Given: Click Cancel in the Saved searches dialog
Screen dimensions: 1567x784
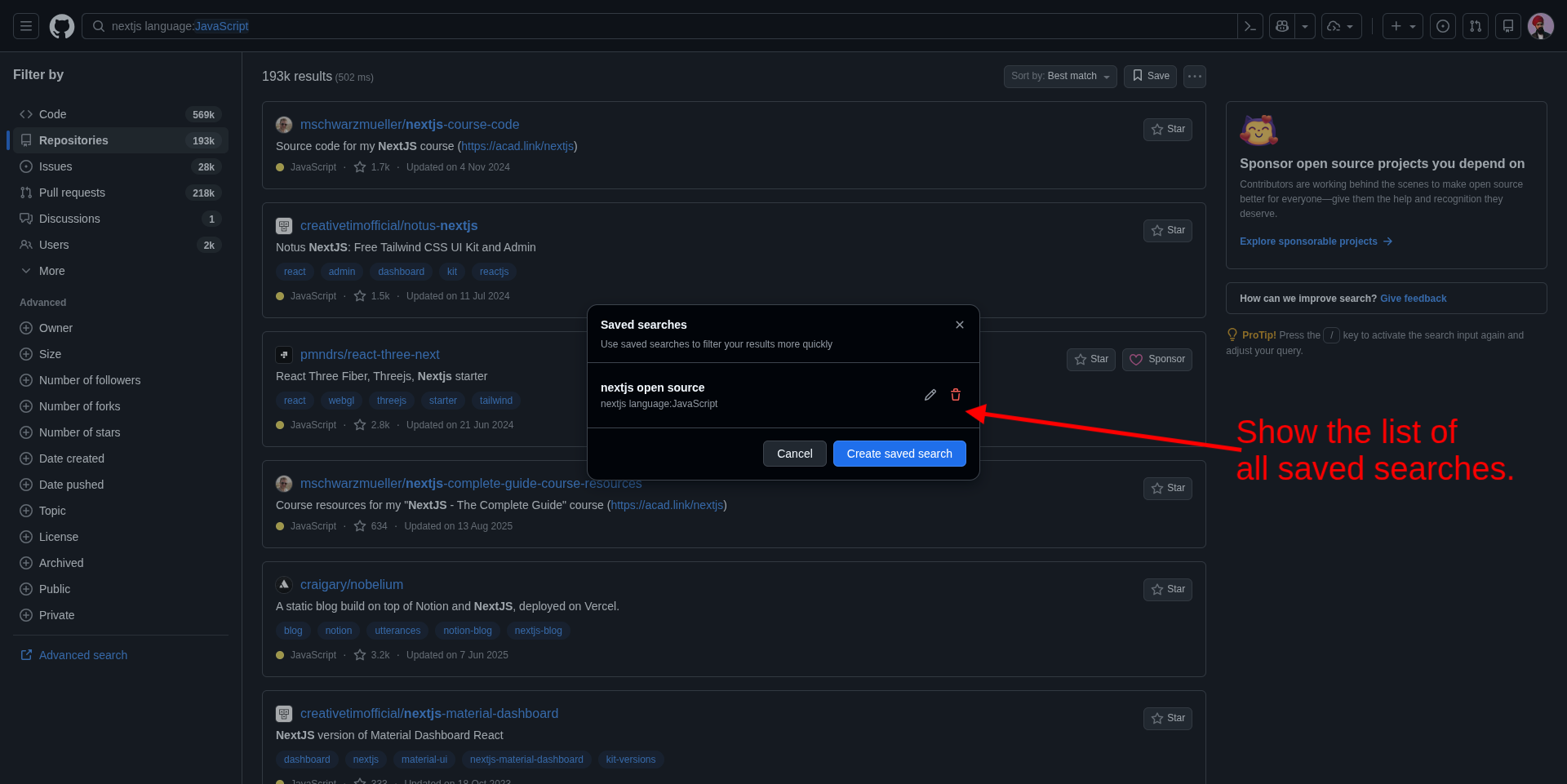Looking at the screenshot, I should (x=795, y=454).
